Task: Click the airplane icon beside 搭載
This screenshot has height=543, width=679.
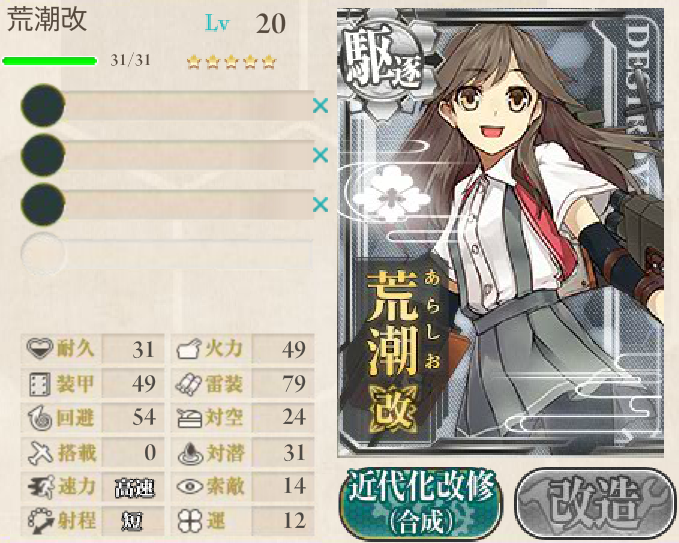Action: pos(40,452)
